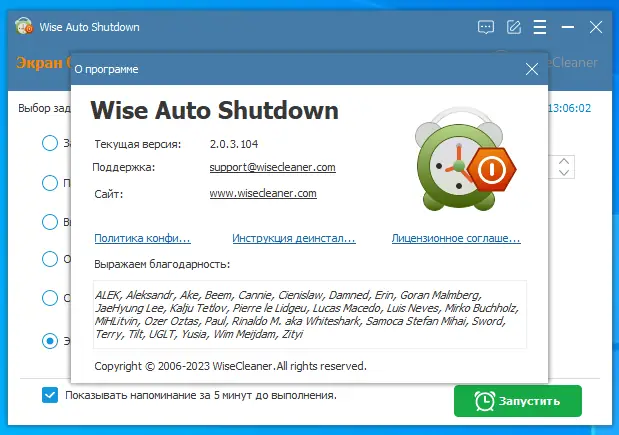This screenshot has width=619, height=435.
Task: Open www.wisecleaner.com website link
Action: [263, 193]
